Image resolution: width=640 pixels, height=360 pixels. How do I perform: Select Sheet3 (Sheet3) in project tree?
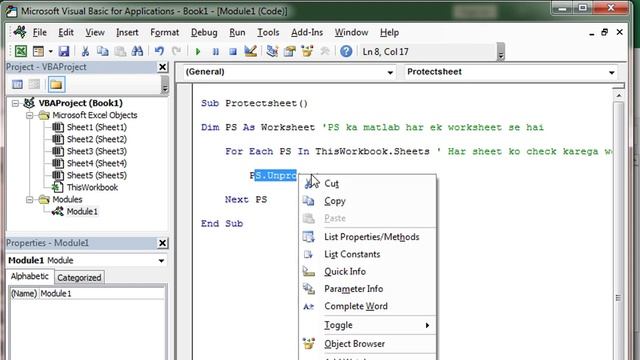pyautogui.click(x=96, y=151)
